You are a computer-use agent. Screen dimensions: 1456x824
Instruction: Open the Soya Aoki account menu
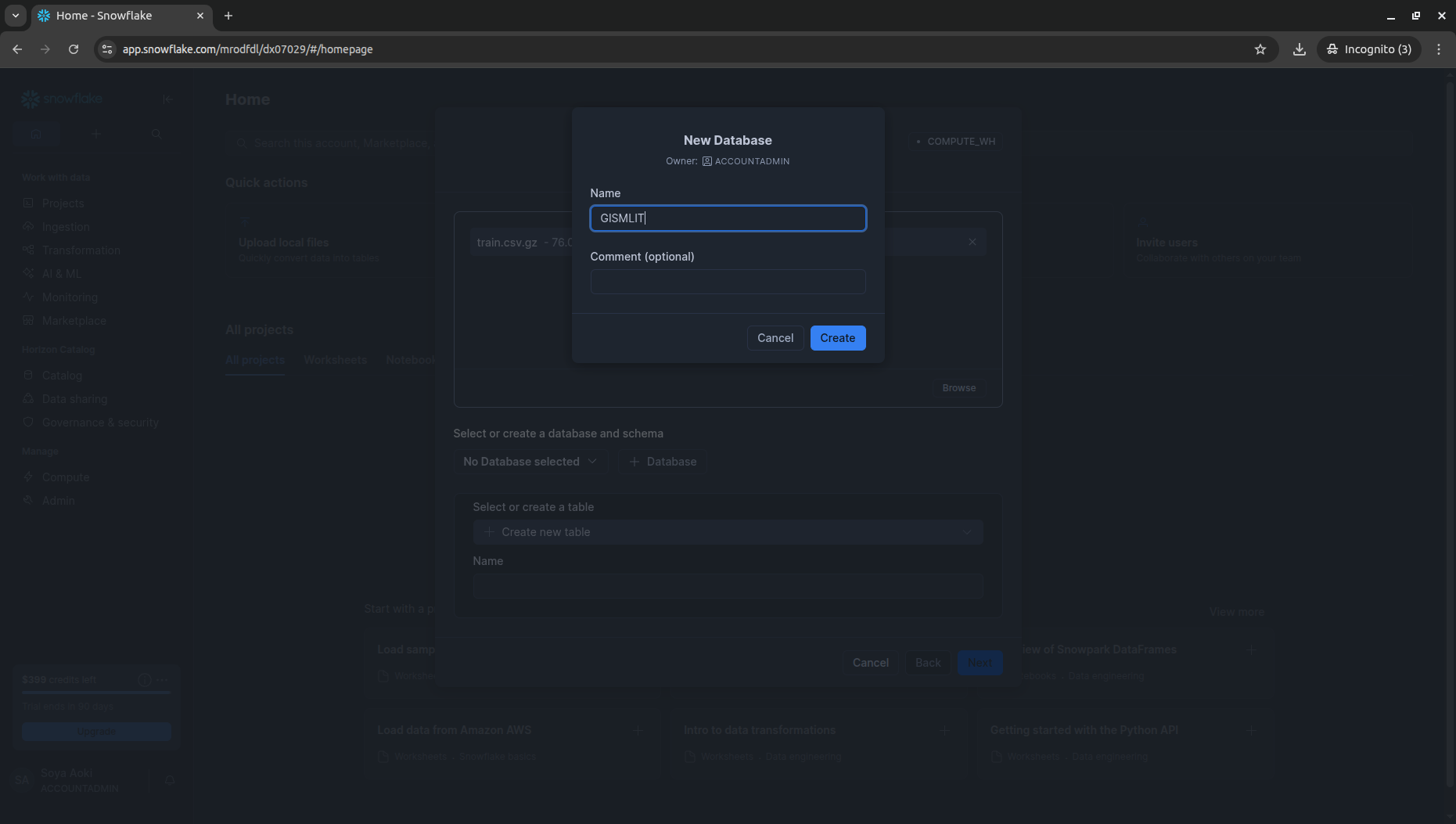78,780
